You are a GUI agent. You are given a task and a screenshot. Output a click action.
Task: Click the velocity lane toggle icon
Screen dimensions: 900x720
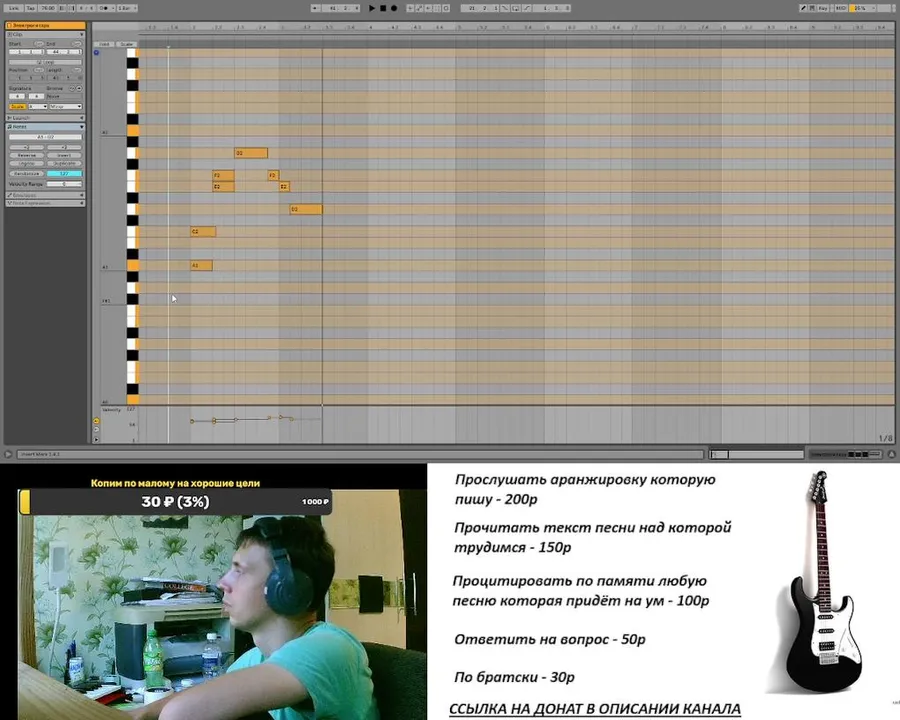(x=96, y=421)
